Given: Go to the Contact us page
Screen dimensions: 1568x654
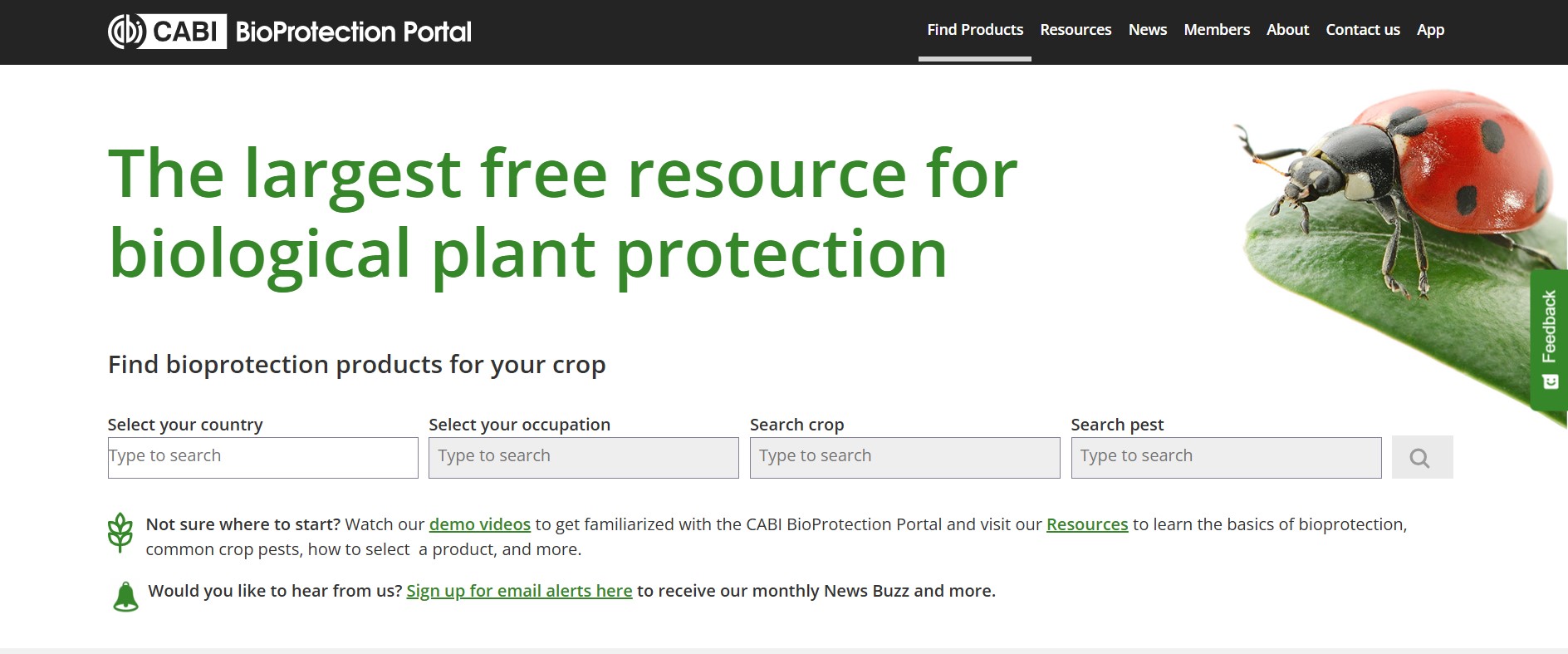Looking at the screenshot, I should coord(1363,30).
